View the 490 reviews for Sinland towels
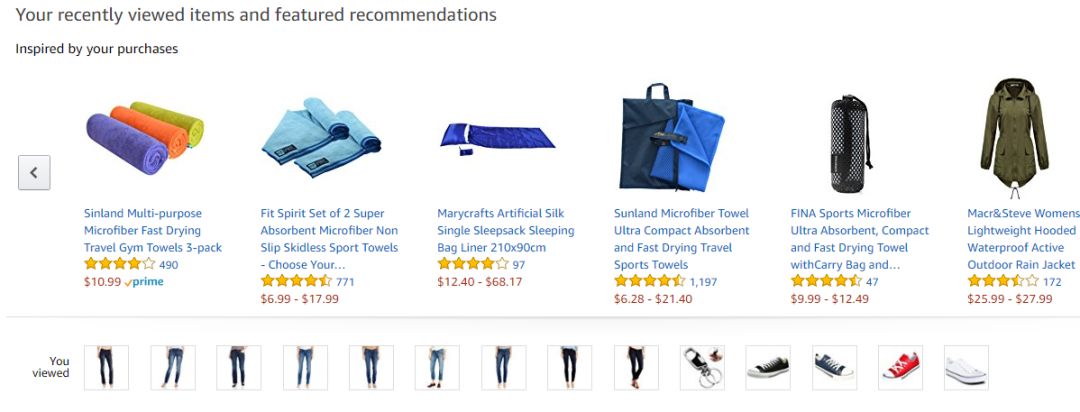Image resolution: width=1080 pixels, height=412 pixels. click(168, 265)
